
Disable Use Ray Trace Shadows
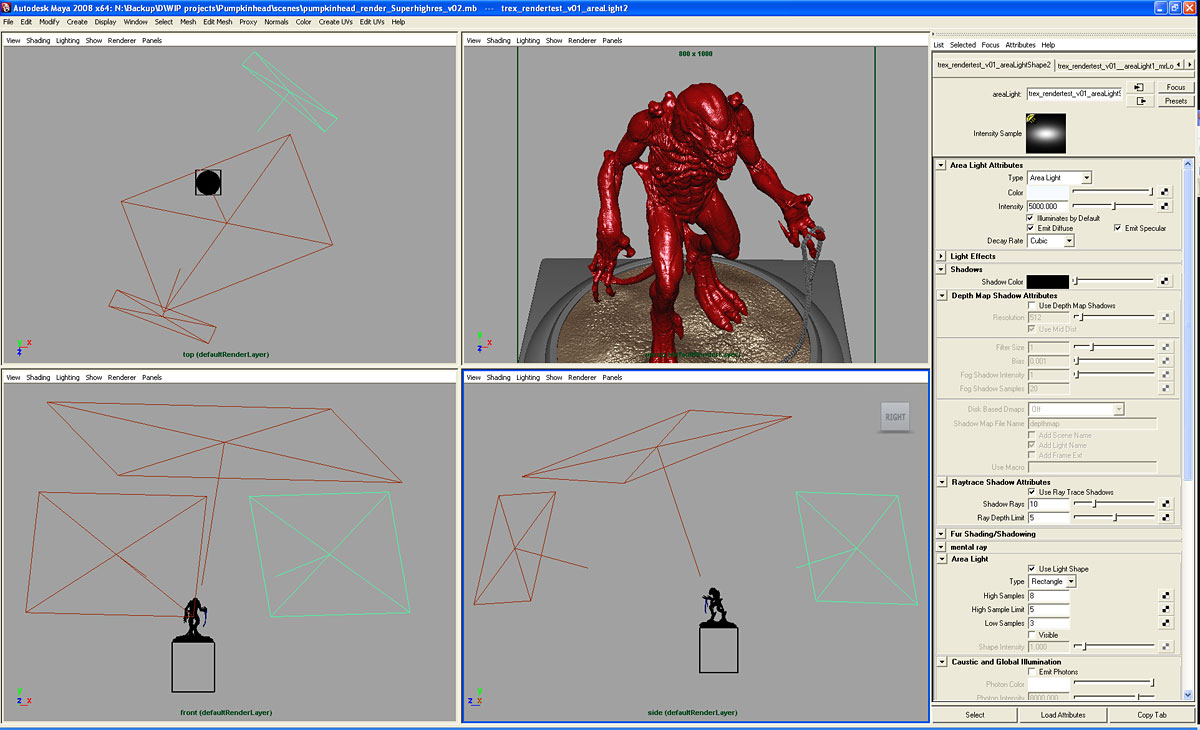coord(1032,492)
